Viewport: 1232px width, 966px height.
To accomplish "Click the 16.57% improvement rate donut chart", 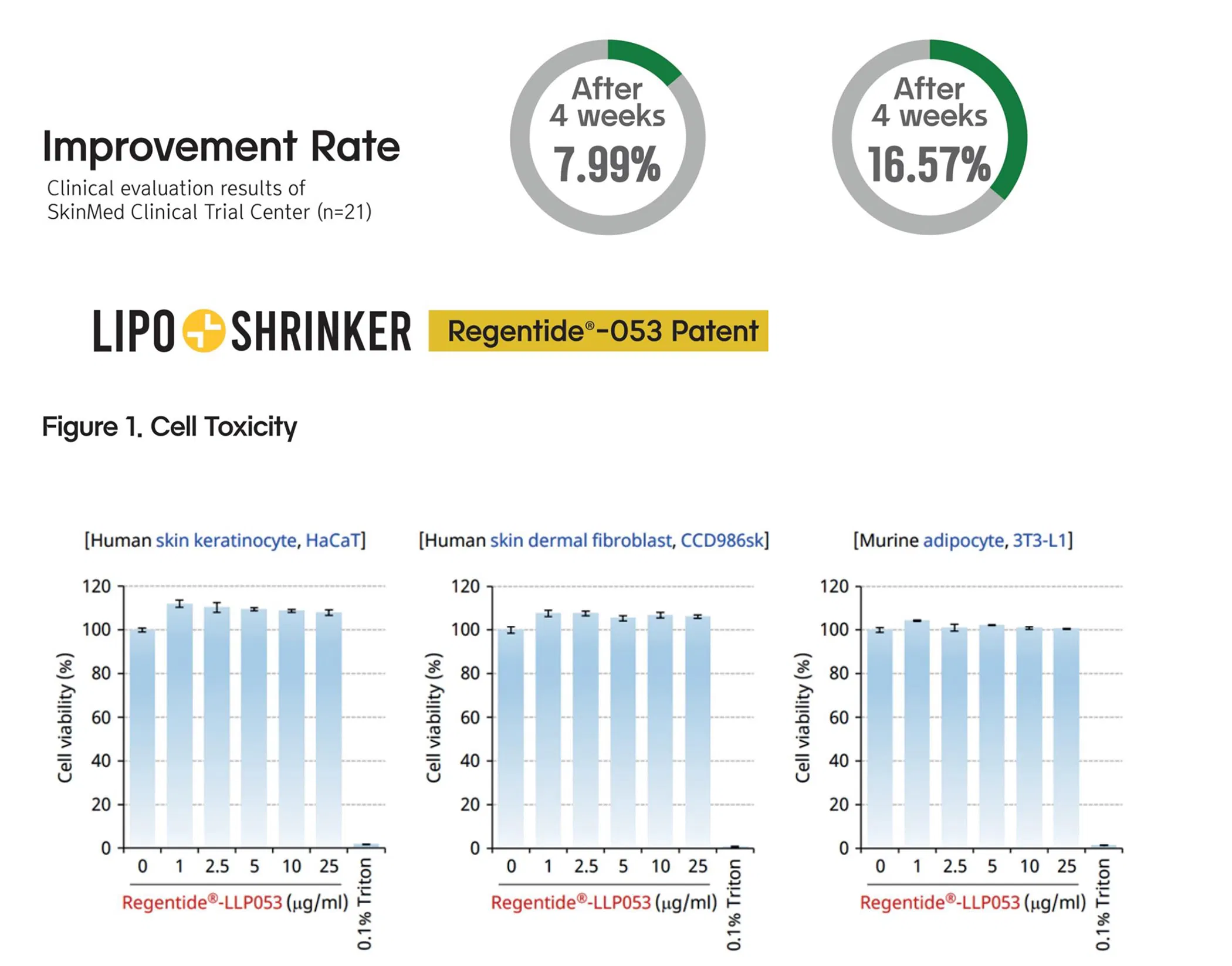I will [x=929, y=137].
